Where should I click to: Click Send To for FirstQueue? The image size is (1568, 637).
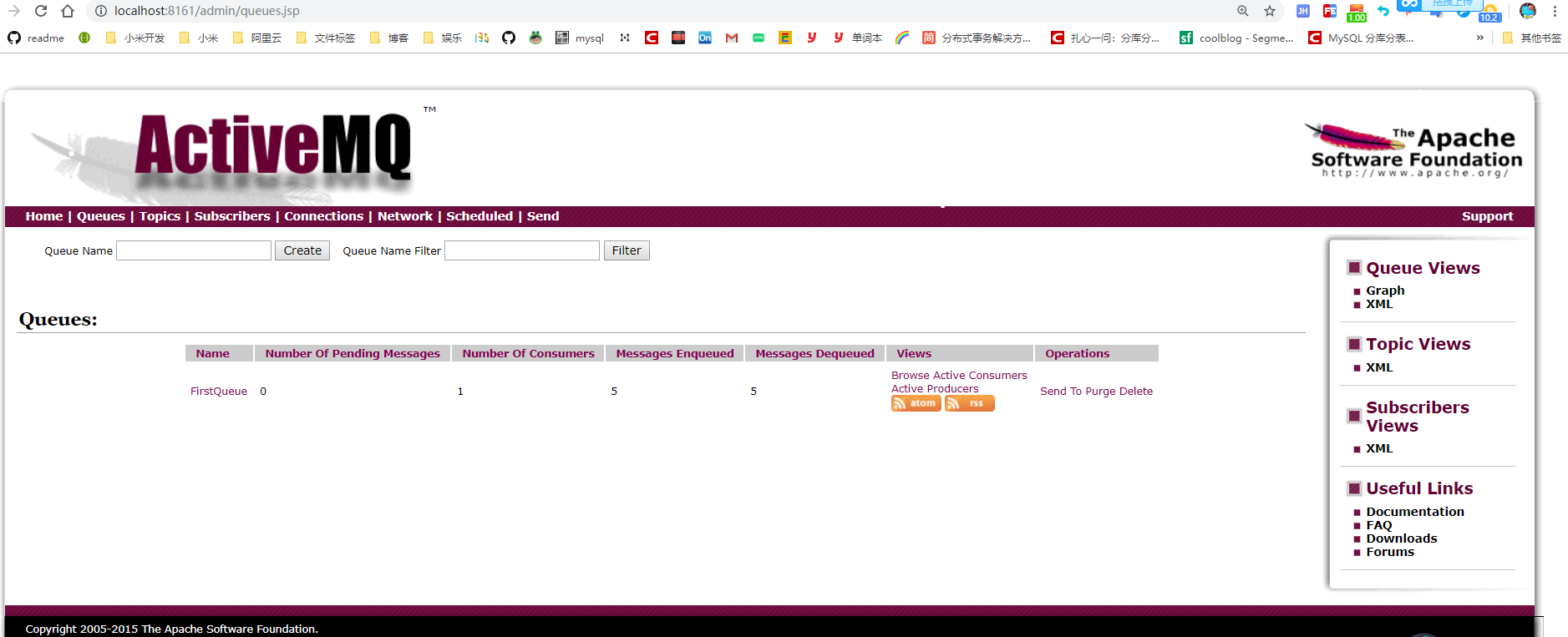pyautogui.click(x=1061, y=391)
